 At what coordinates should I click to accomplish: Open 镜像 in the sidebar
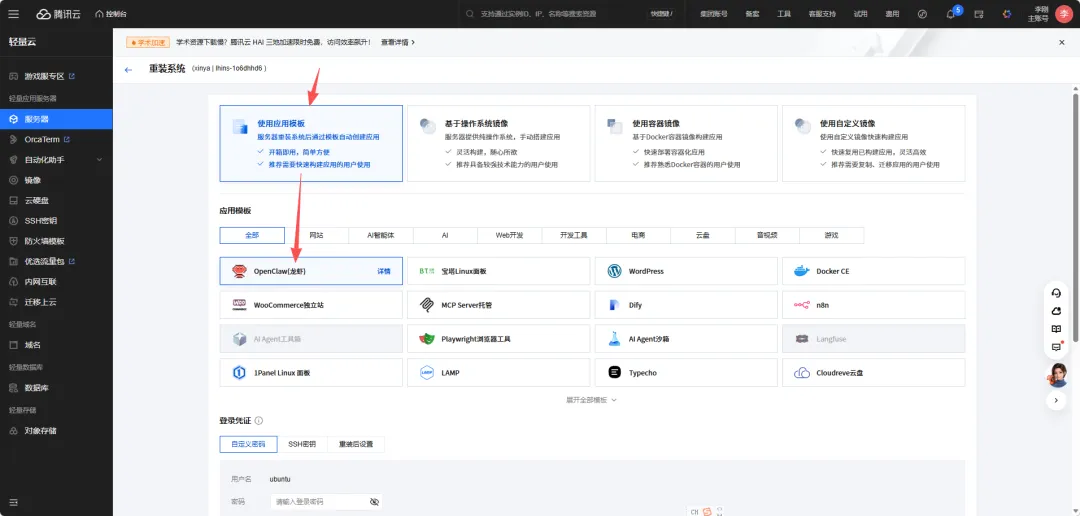click(x=56, y=180)
